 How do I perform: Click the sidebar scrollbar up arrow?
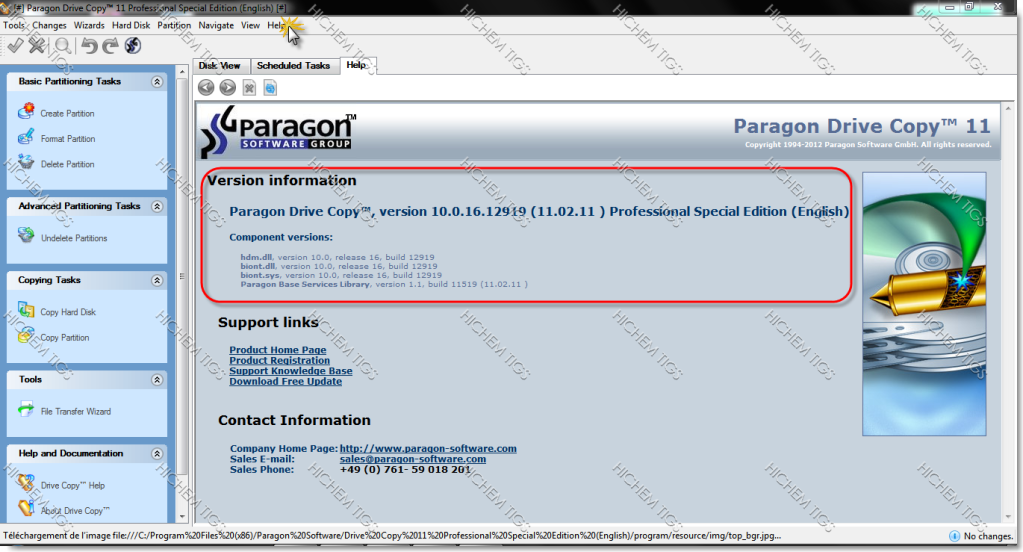tap(182, 70)
